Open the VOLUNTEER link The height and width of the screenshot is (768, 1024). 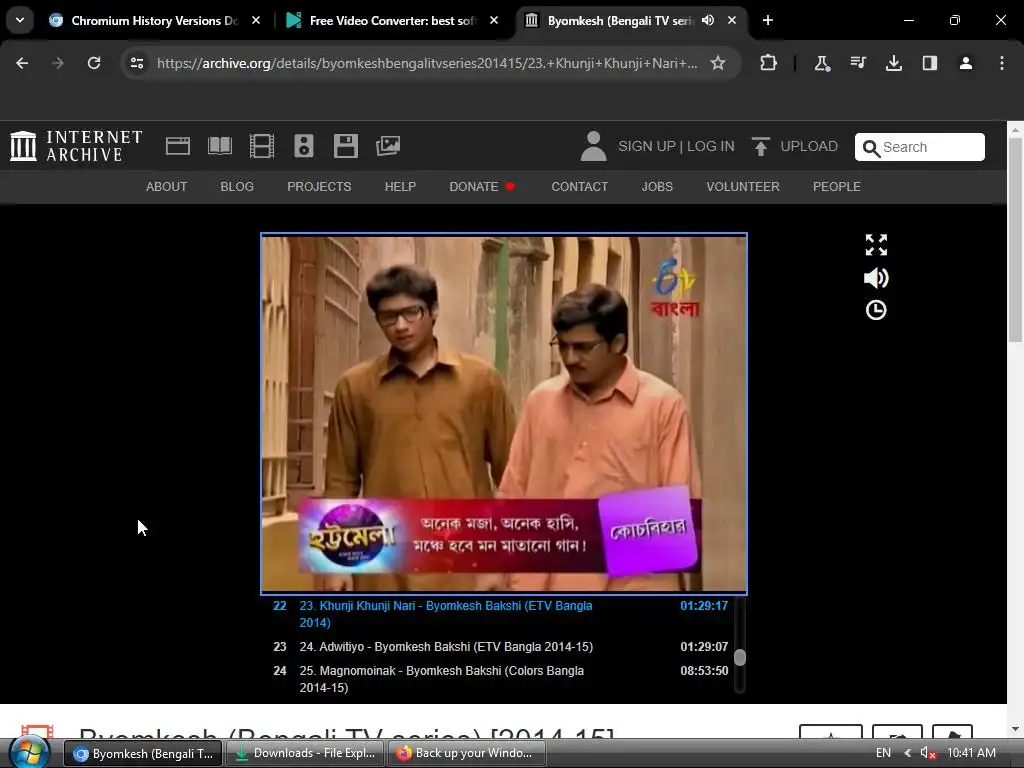coord(743,187)
